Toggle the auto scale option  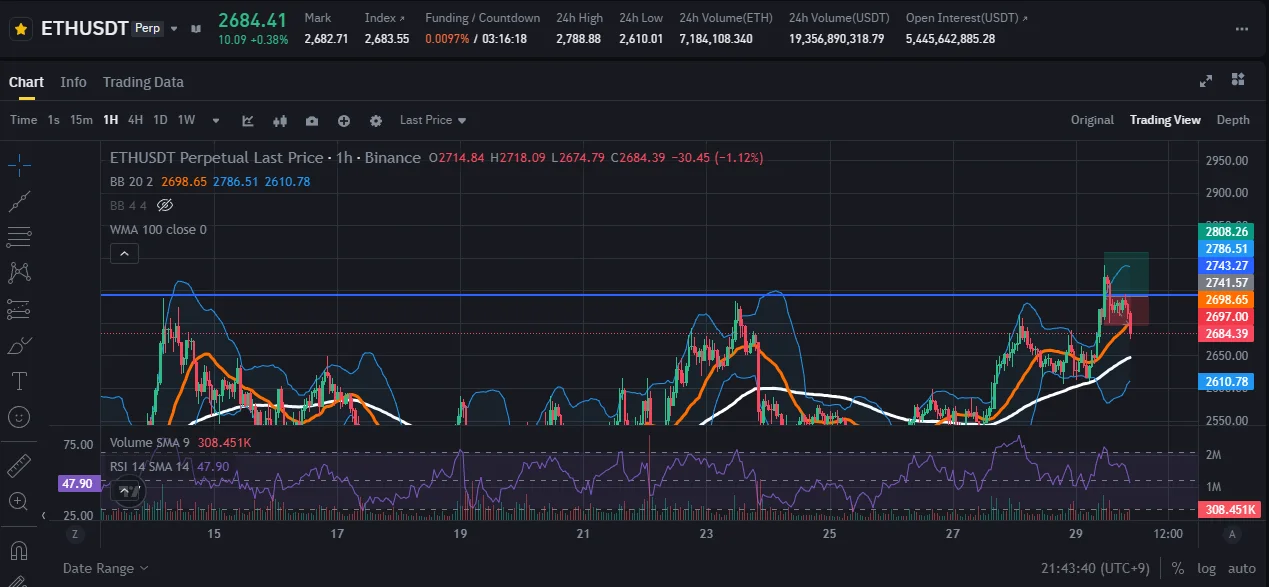(1239, 568)
